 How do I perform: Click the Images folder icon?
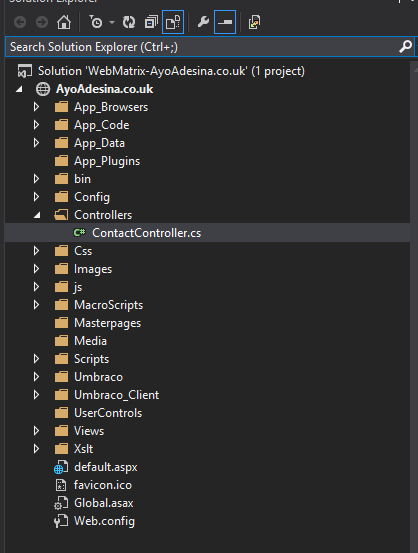click(x=61, y=269)
